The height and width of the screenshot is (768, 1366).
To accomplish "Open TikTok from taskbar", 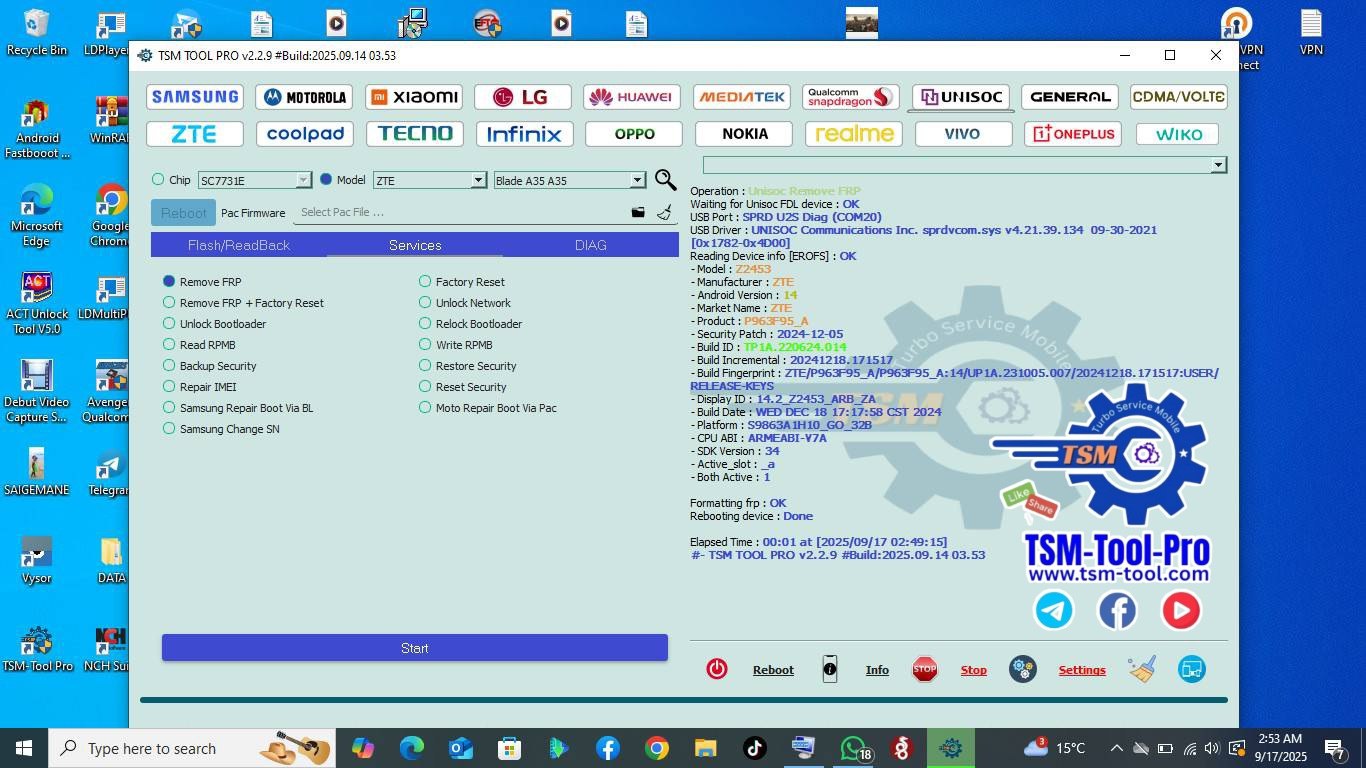I will (755, 748).
